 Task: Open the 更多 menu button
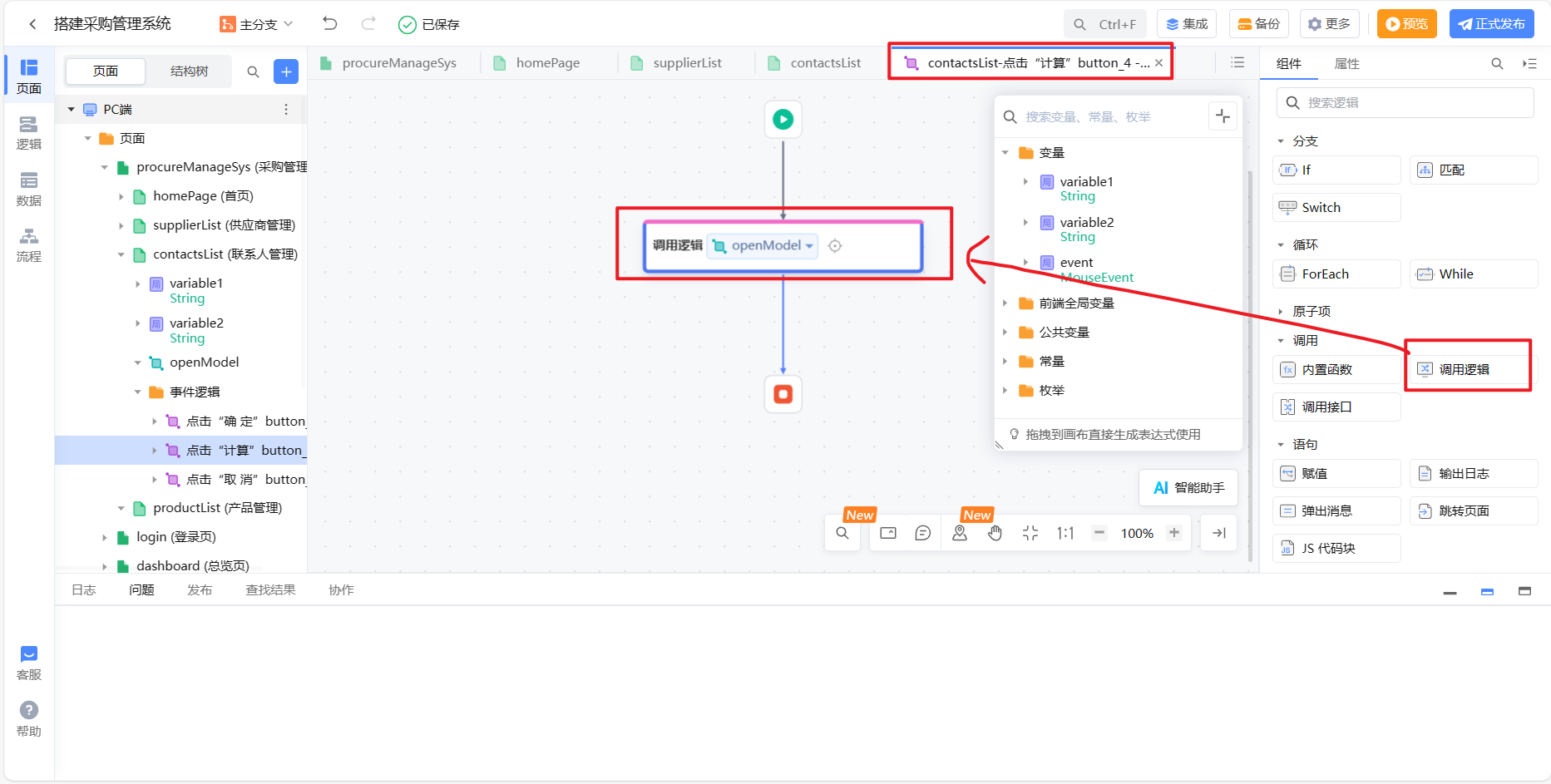coord(1329,24)
